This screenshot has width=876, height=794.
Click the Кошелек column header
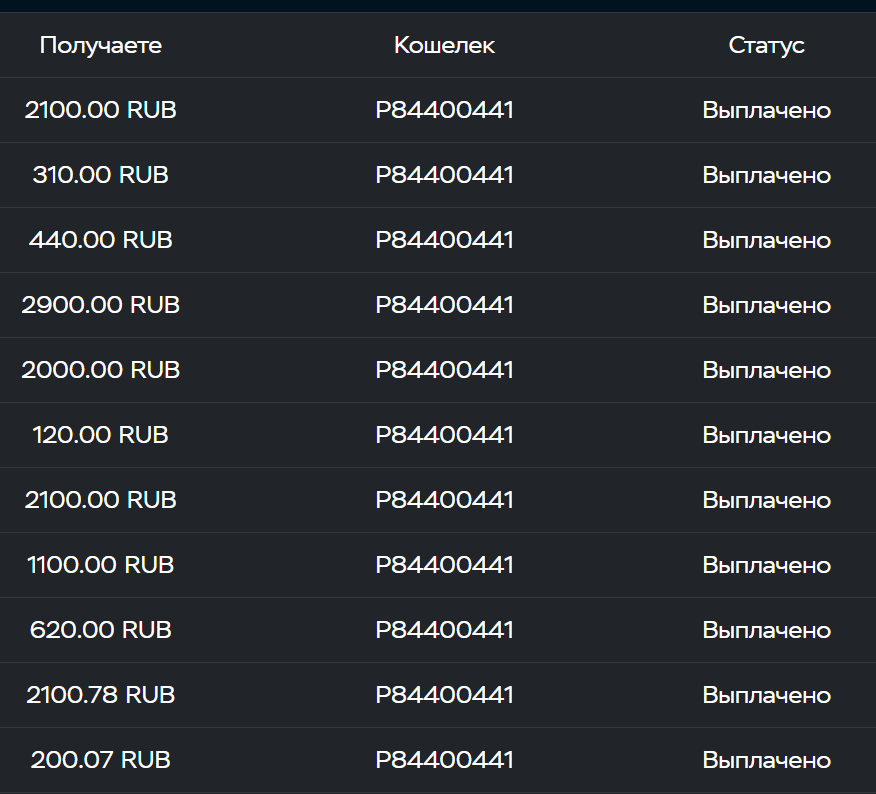coord(444,45)
